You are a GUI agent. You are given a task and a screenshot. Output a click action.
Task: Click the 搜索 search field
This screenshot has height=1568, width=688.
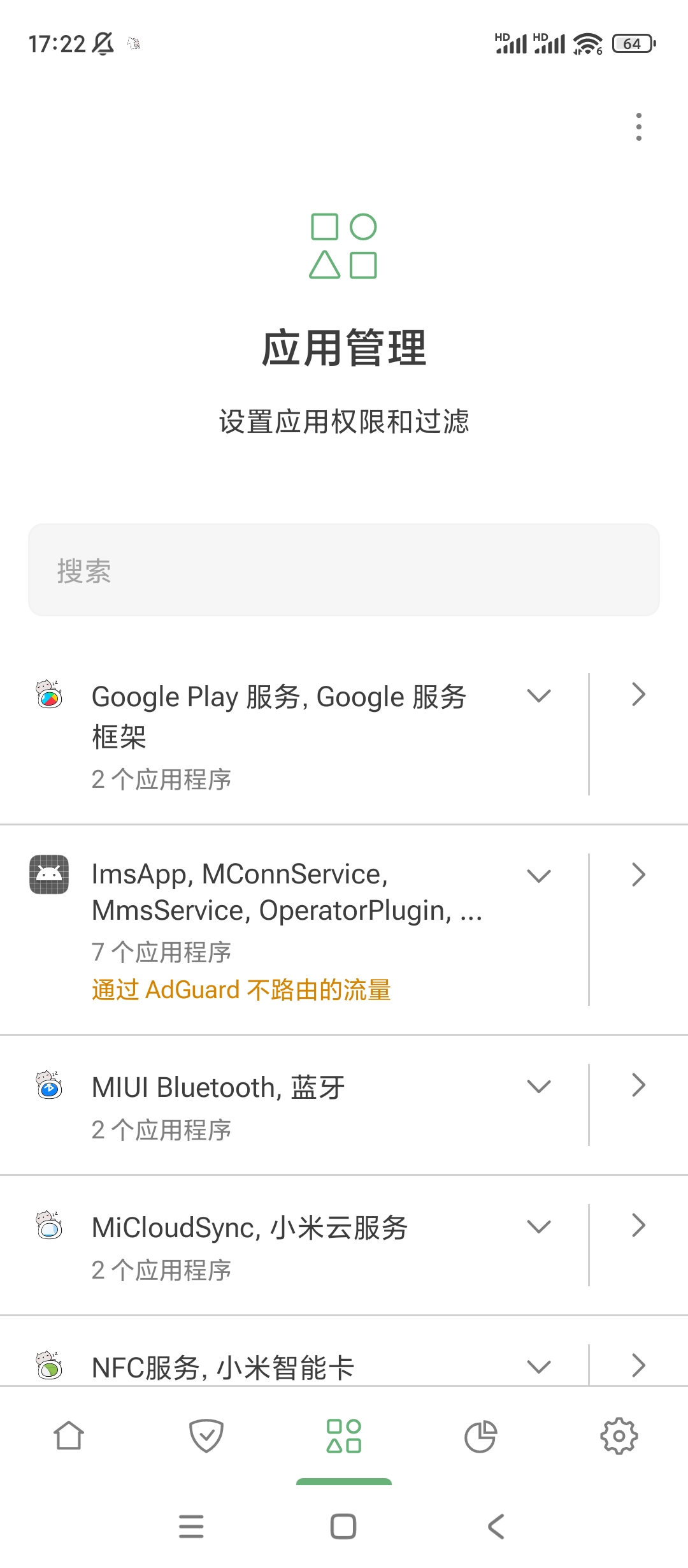[344, 570]
